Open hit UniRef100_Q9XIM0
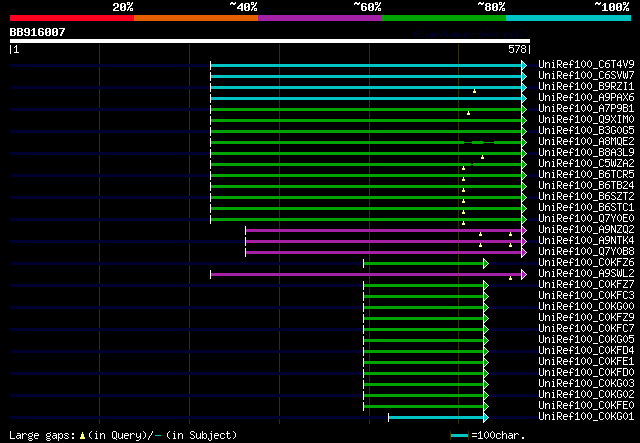 pos(586,120)
